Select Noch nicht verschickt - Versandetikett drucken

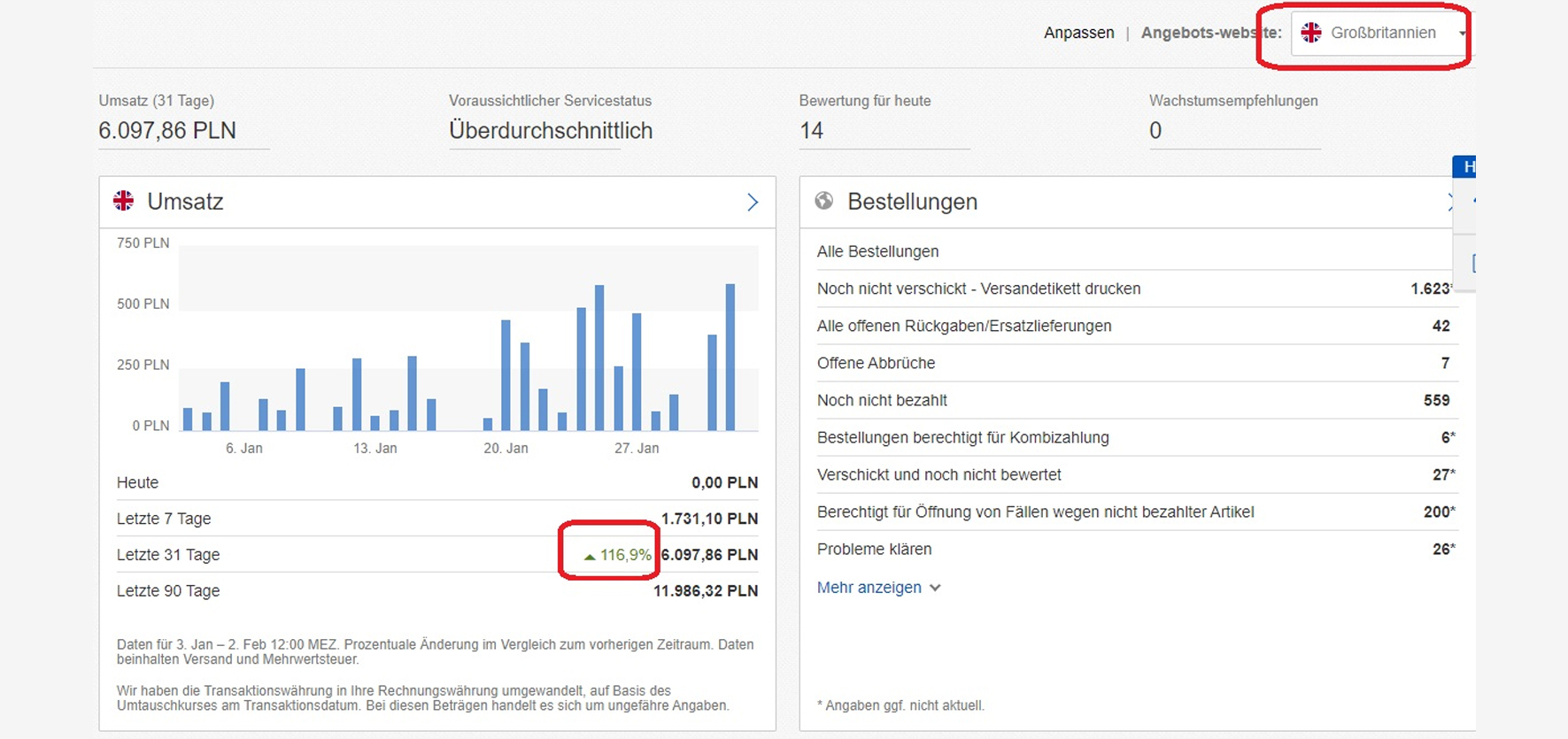(978, 289)
